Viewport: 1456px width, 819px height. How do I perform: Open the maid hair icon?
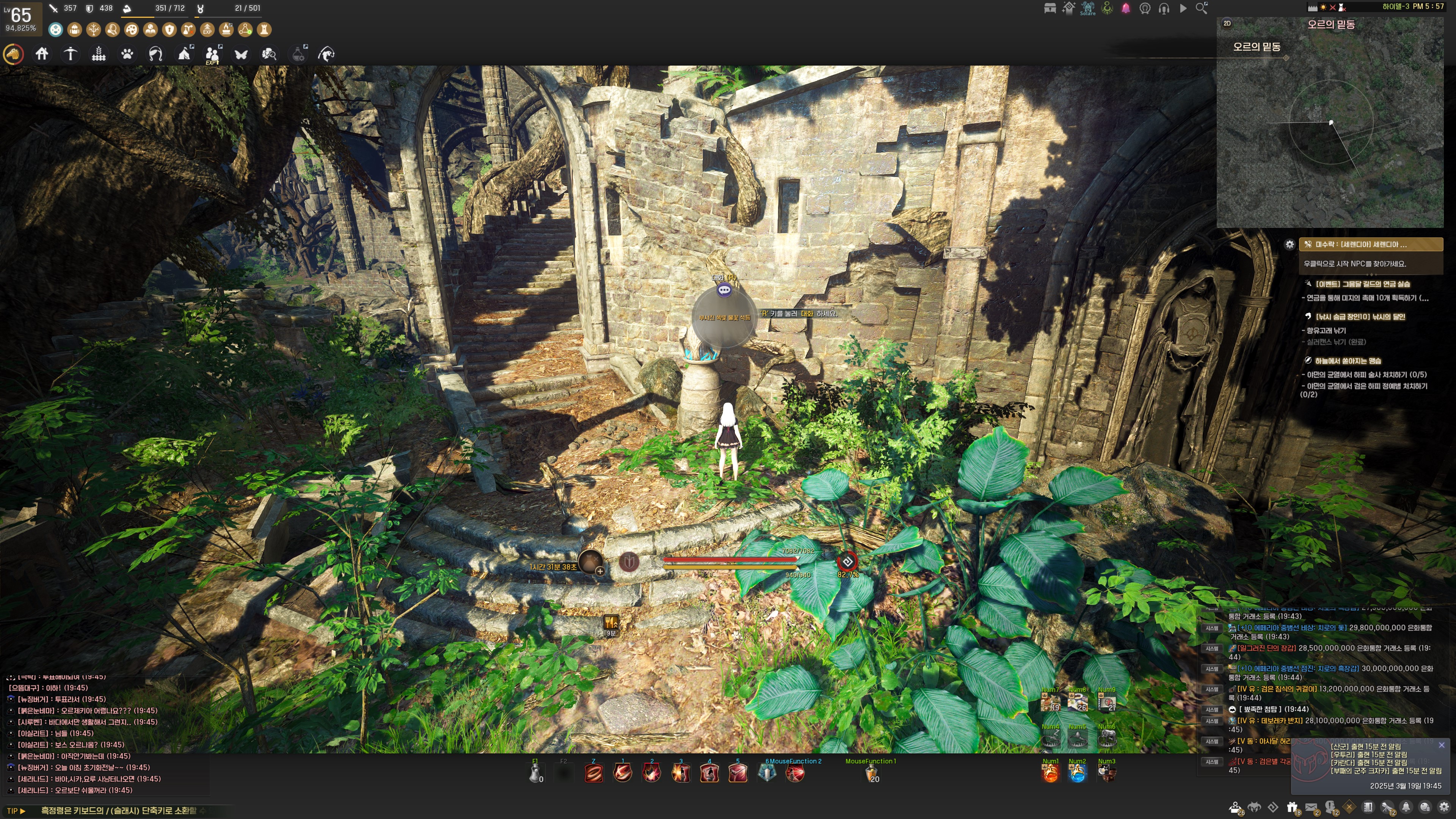pyautogui.click(x=155, y=54)
